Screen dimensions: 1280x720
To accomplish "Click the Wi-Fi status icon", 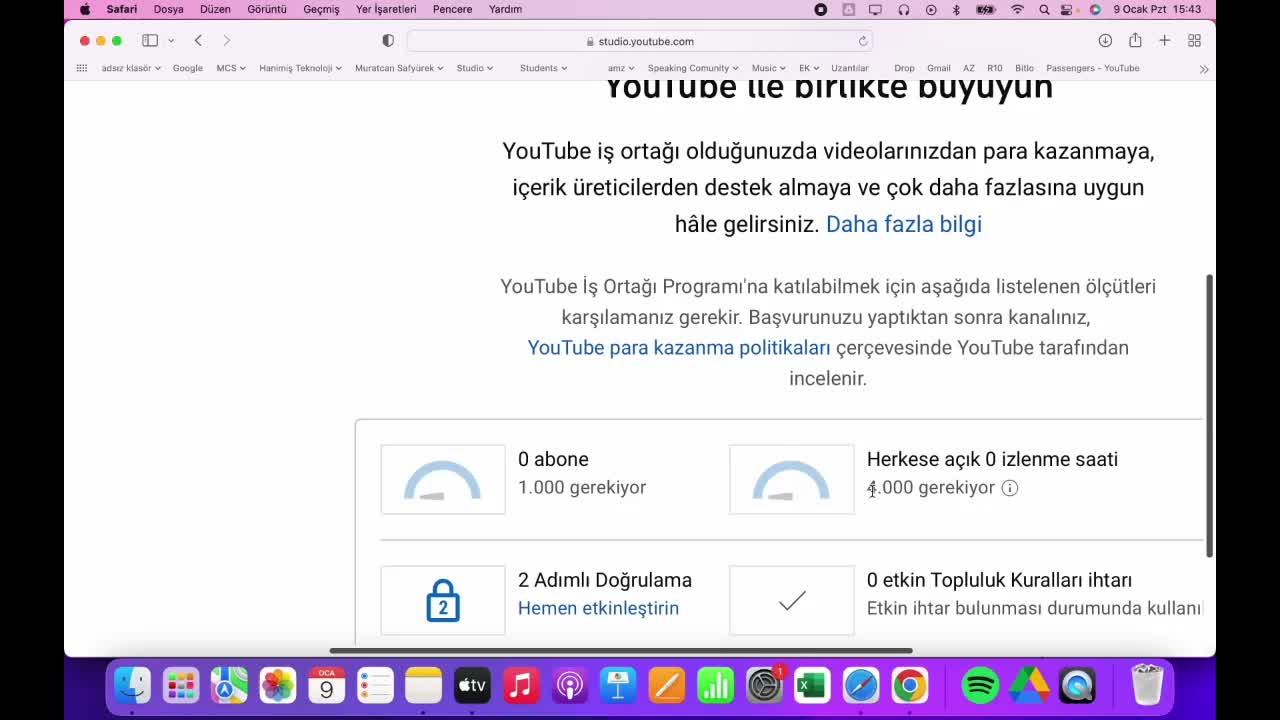I will tap(1017, 9).
